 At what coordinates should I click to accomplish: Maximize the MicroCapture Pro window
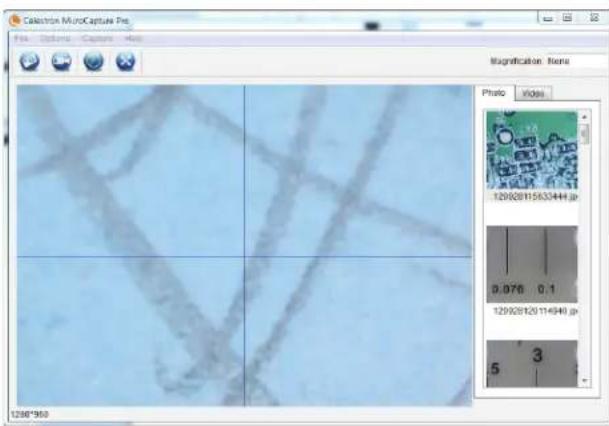pos(567,18)
